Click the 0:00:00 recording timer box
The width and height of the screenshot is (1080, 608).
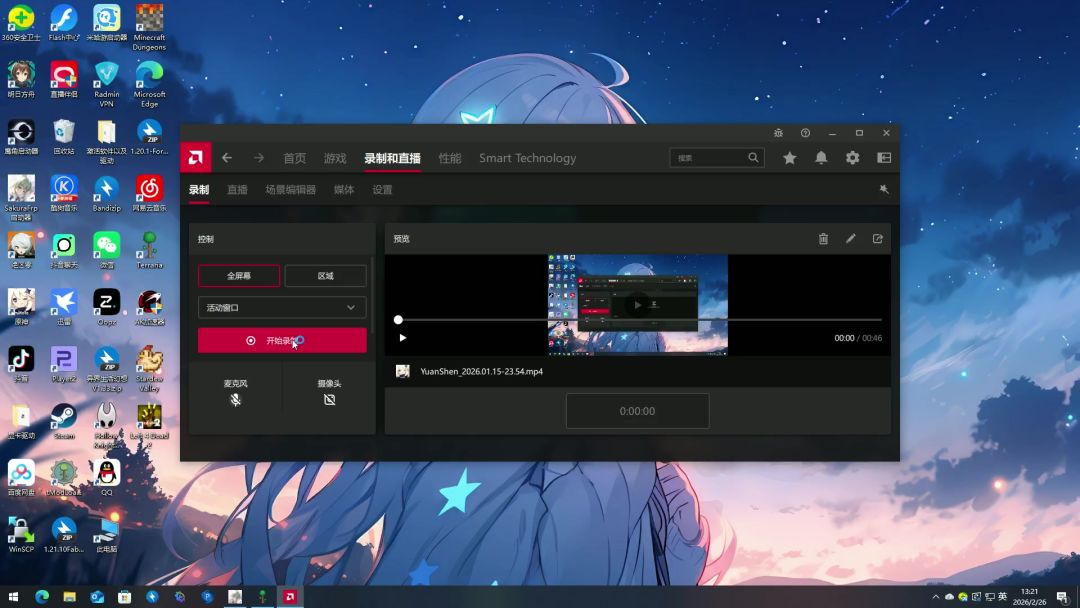pos(637,411)
